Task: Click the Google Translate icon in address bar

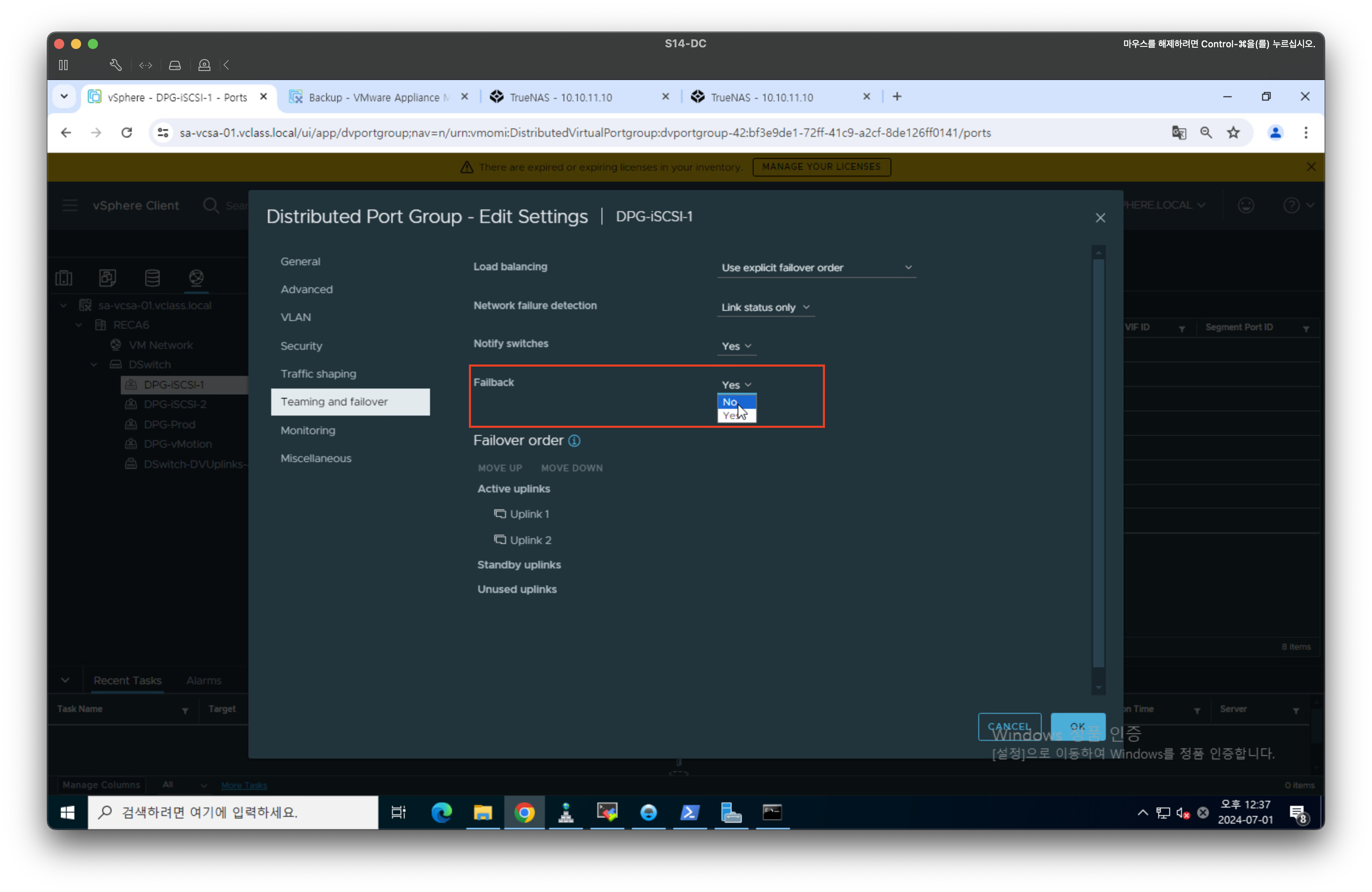Action: [x=1178, y=133]
